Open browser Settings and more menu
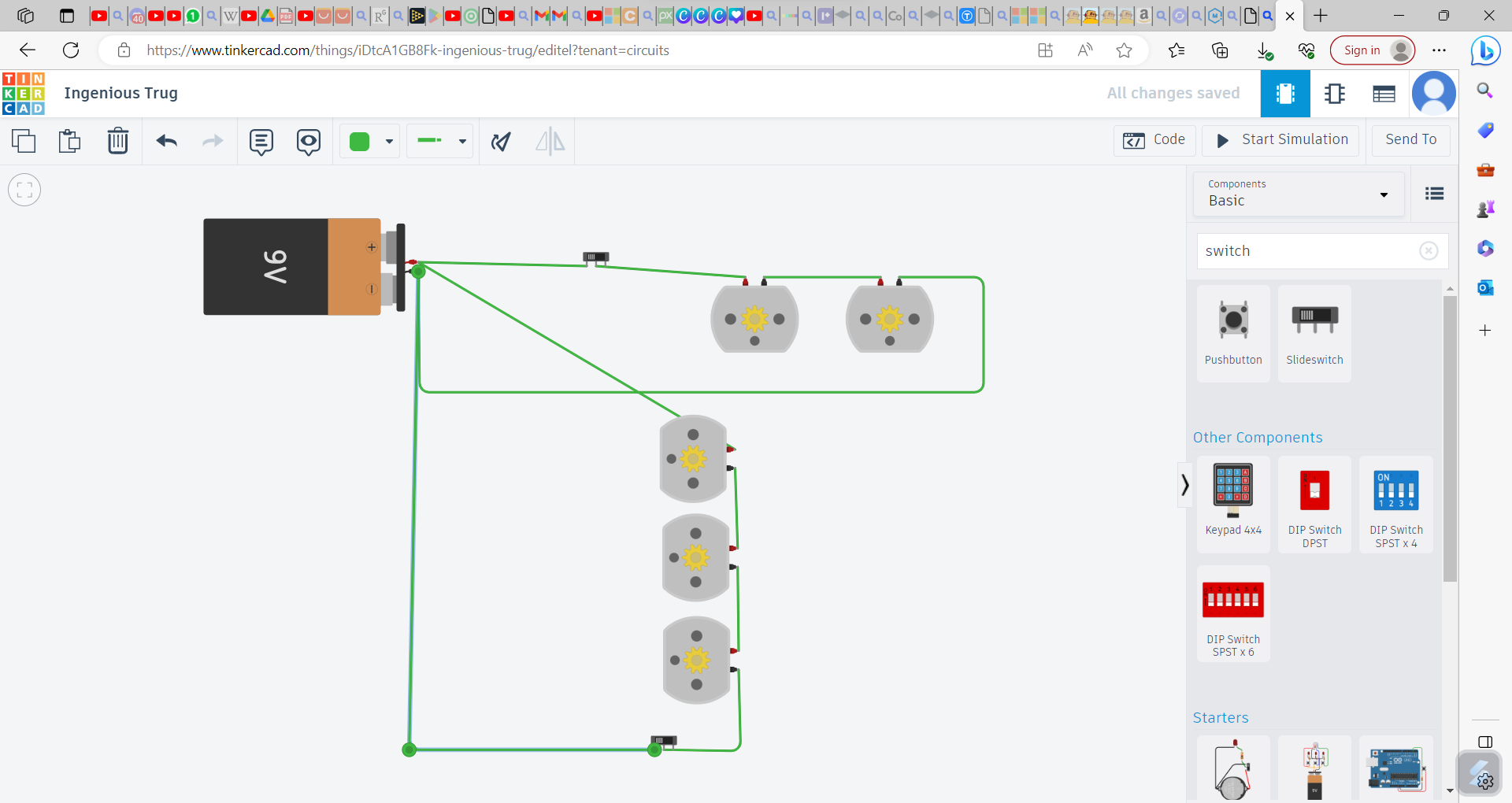The width and height of the screenshot is (1512, 803). tap(1439, 50)
